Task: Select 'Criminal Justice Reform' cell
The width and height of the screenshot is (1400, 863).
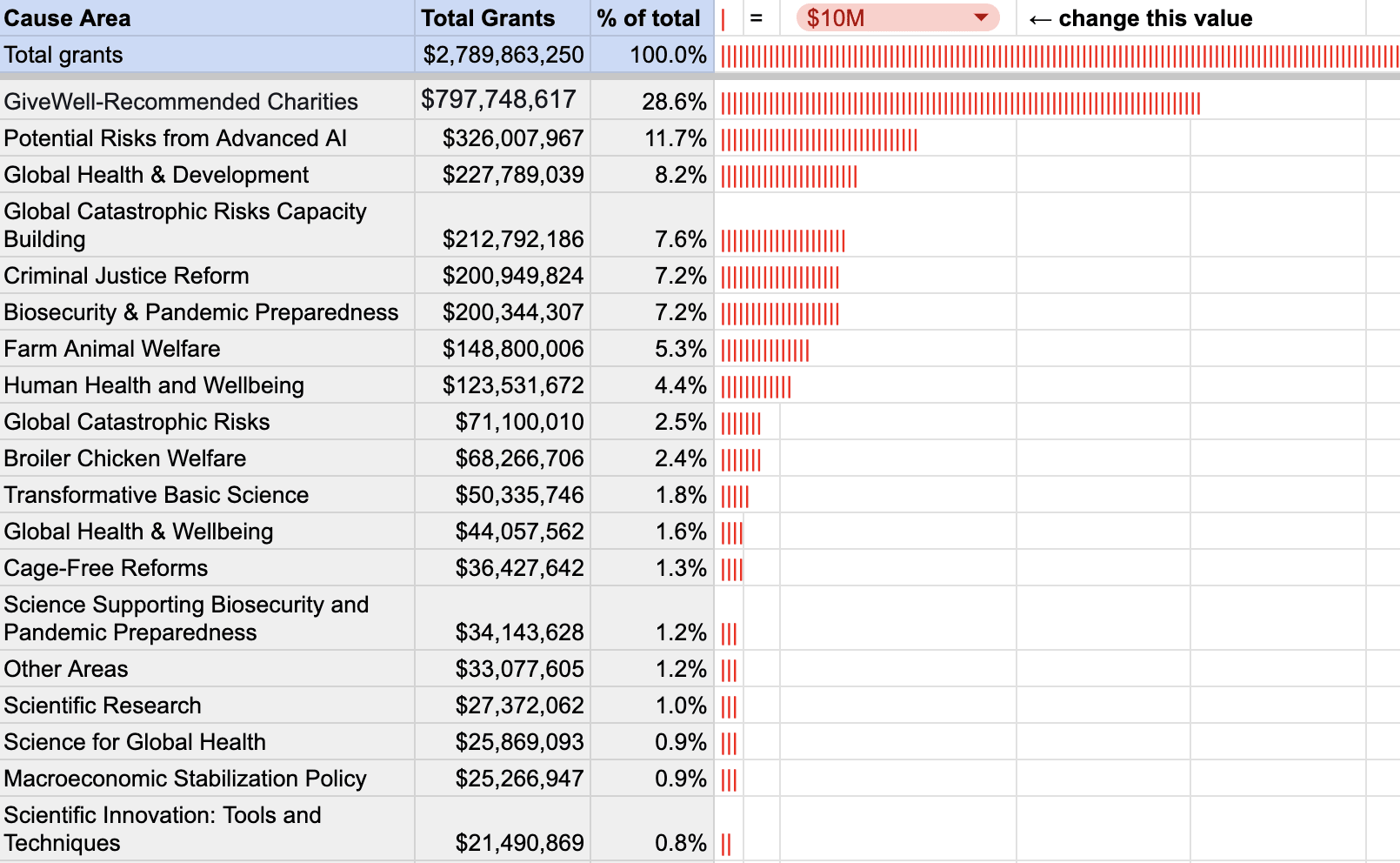Action: tap(207, 276)
